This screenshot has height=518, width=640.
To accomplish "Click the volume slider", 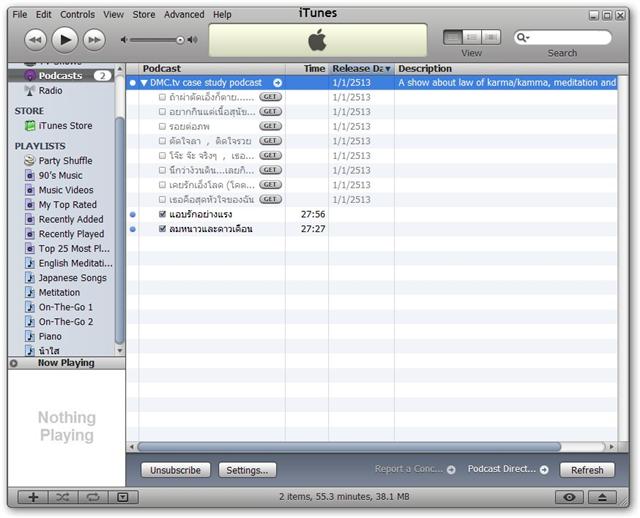I will 155,40.
